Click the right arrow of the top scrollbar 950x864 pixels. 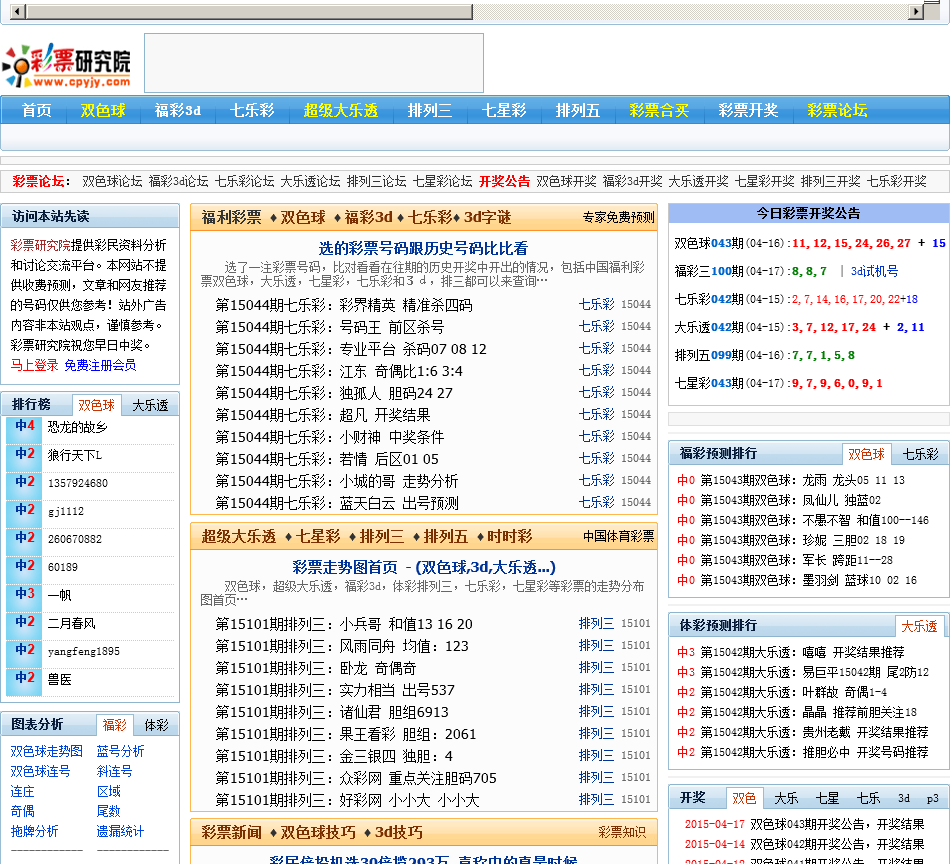[916, 12]
